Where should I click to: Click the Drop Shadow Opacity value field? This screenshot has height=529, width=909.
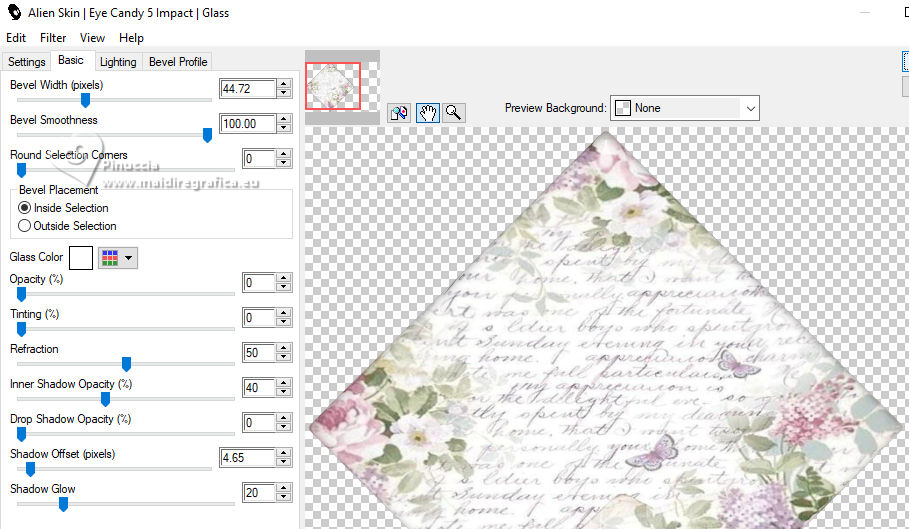(x=259, y=422)
